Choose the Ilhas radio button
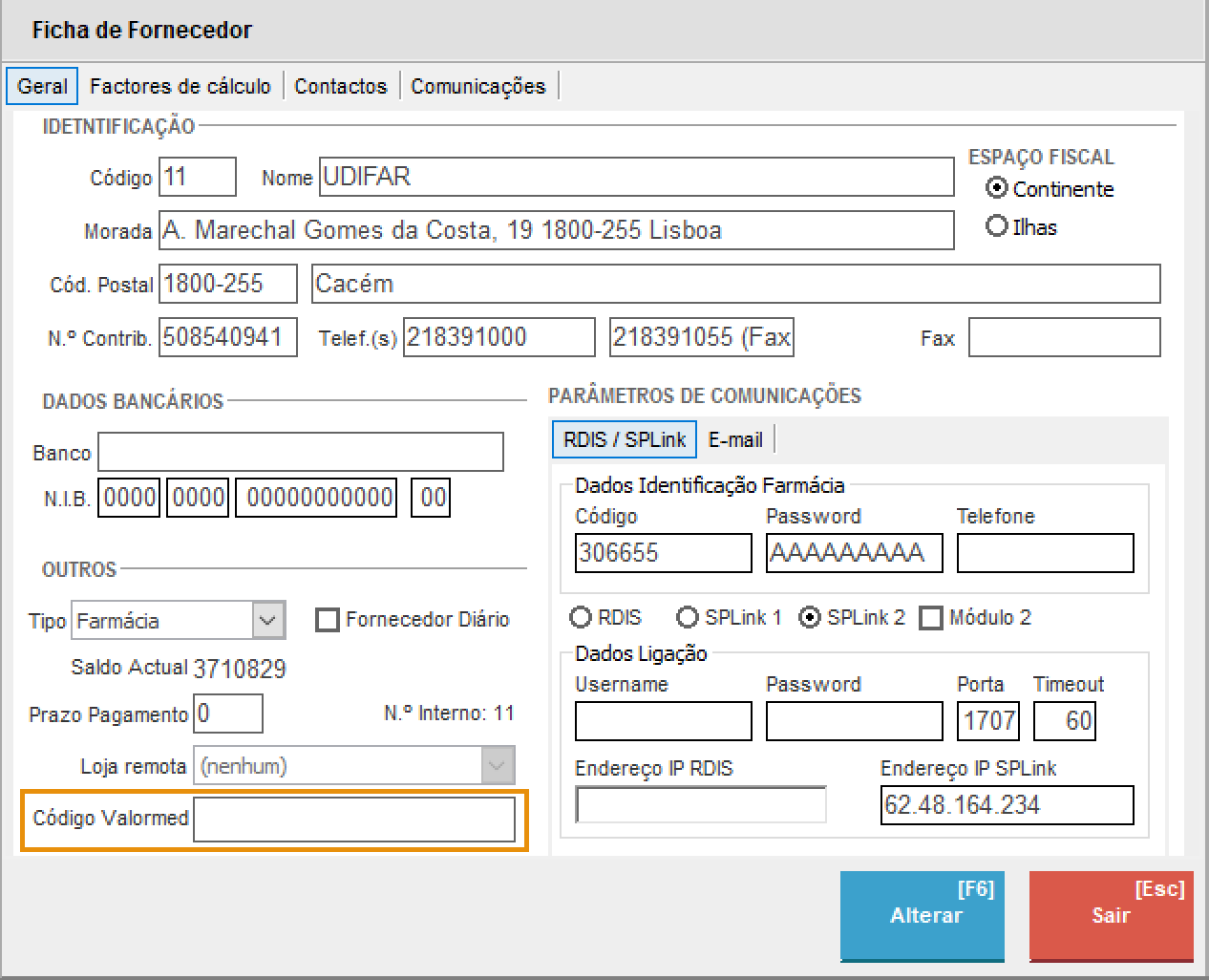1209x980 pixels. coord(997,226)
